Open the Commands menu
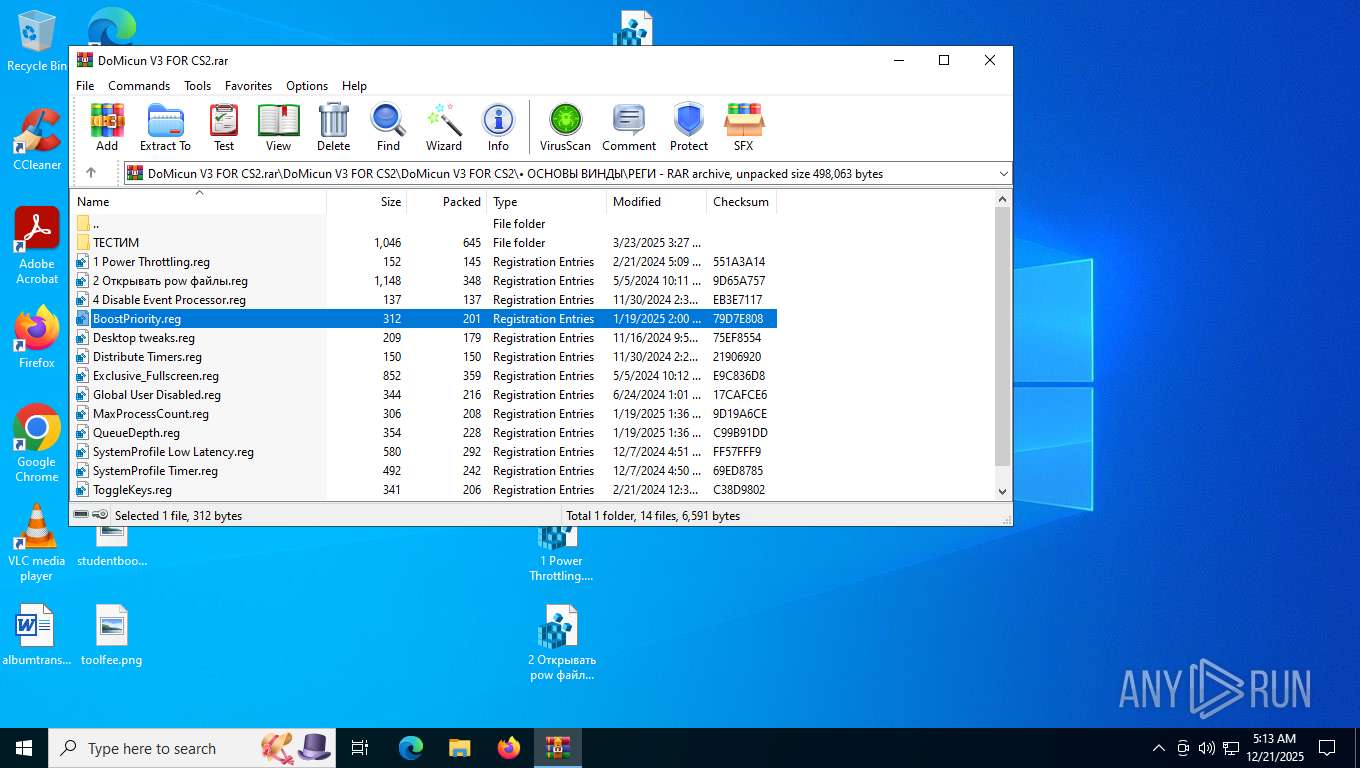1360x768 pixels. pyautogui.click(x=139, y=86)
